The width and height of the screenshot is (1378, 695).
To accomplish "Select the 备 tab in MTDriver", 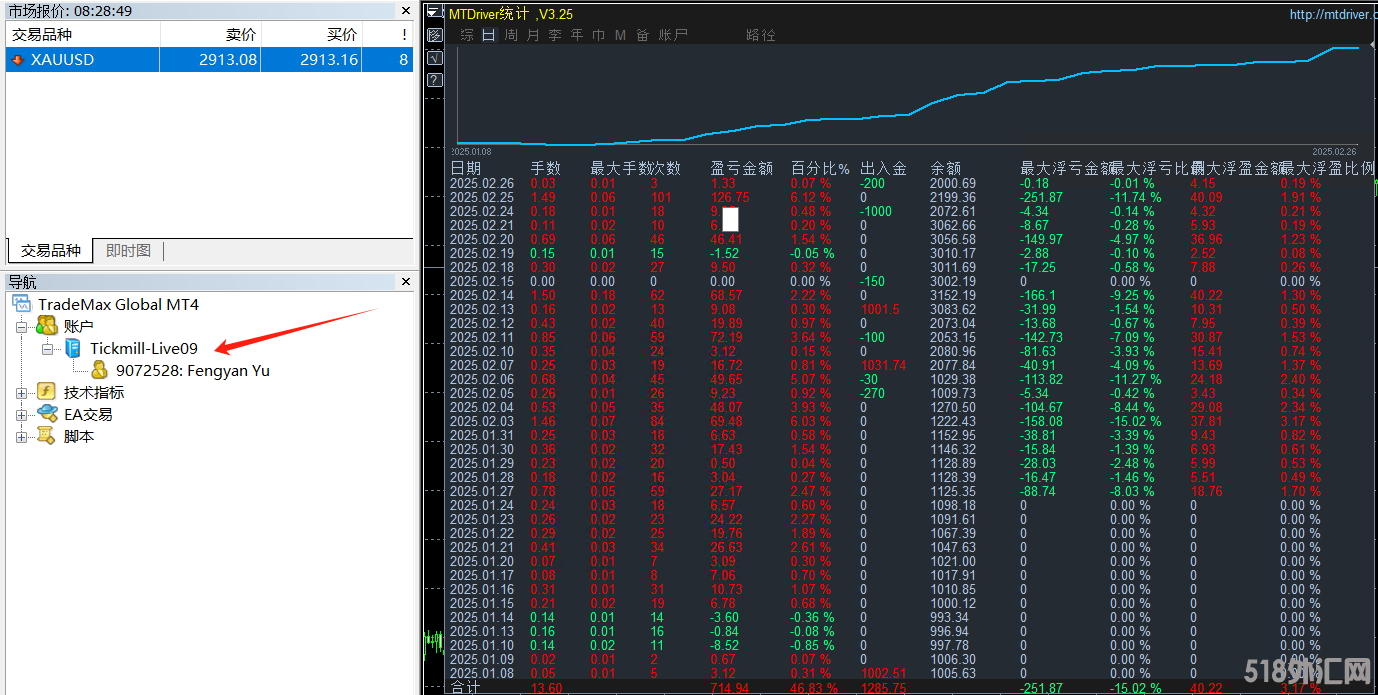I will point(642,35).
